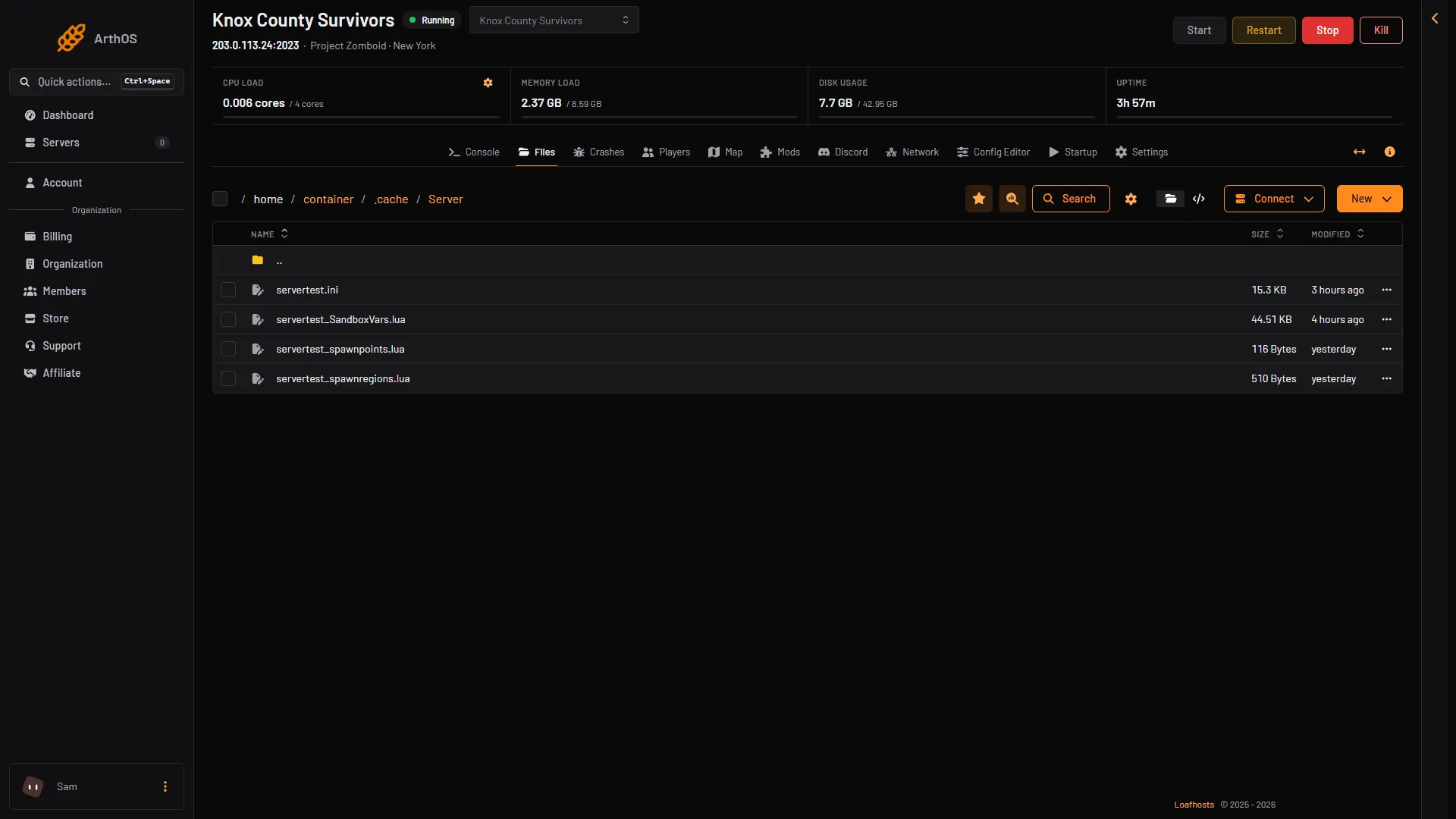This screenshot has height=819, width=1456.
Task: Open the Mods tab
Action: click(780, 152)
